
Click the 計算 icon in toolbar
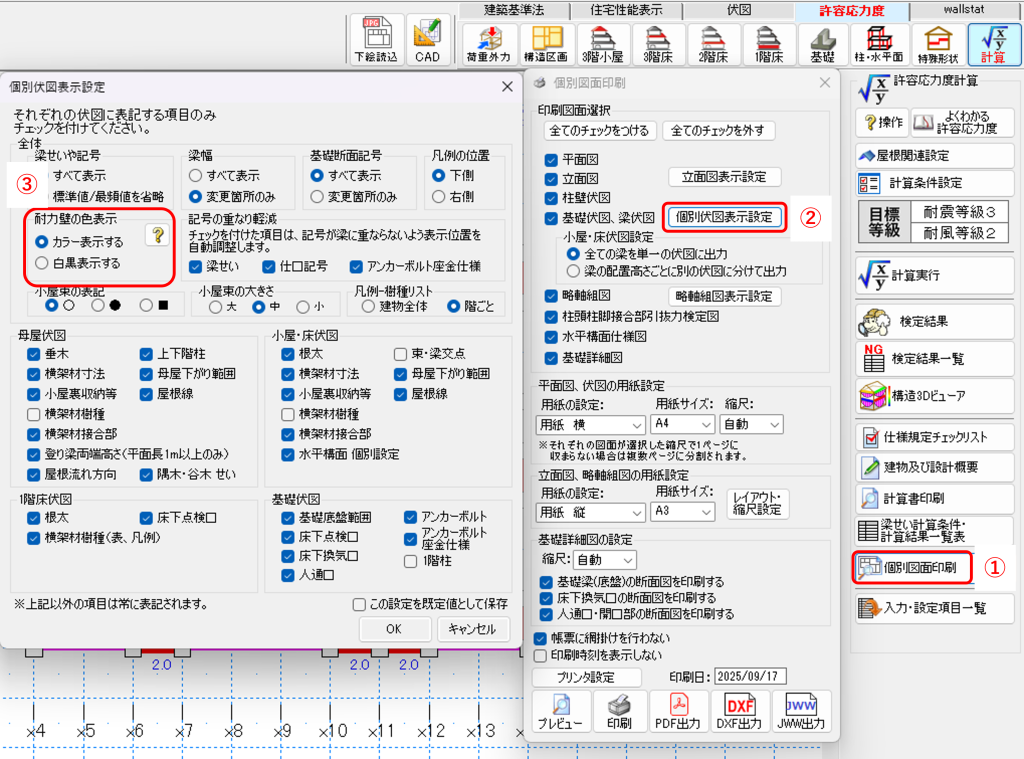(995, 45)
